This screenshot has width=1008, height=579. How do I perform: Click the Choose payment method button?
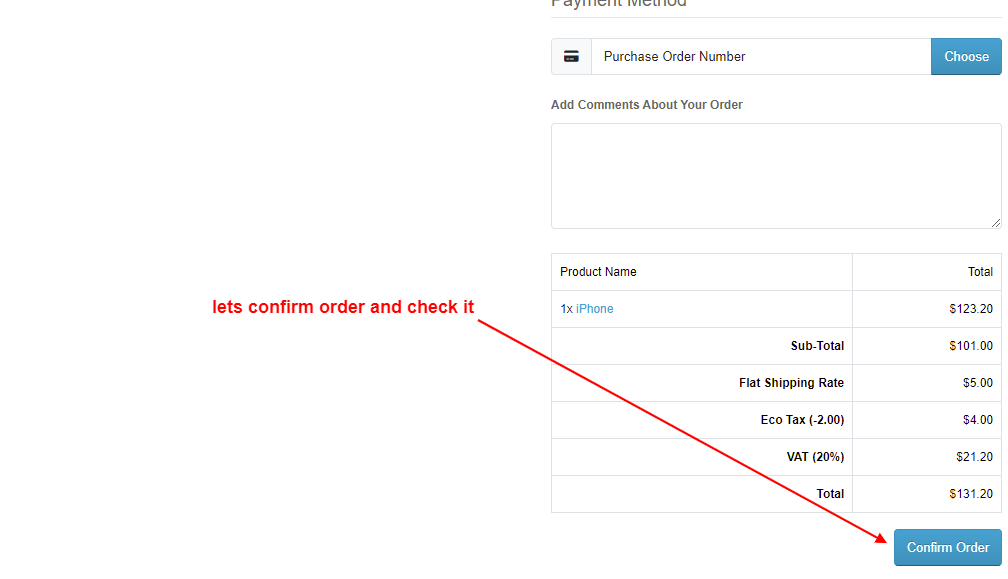click(x=966, y=57)
